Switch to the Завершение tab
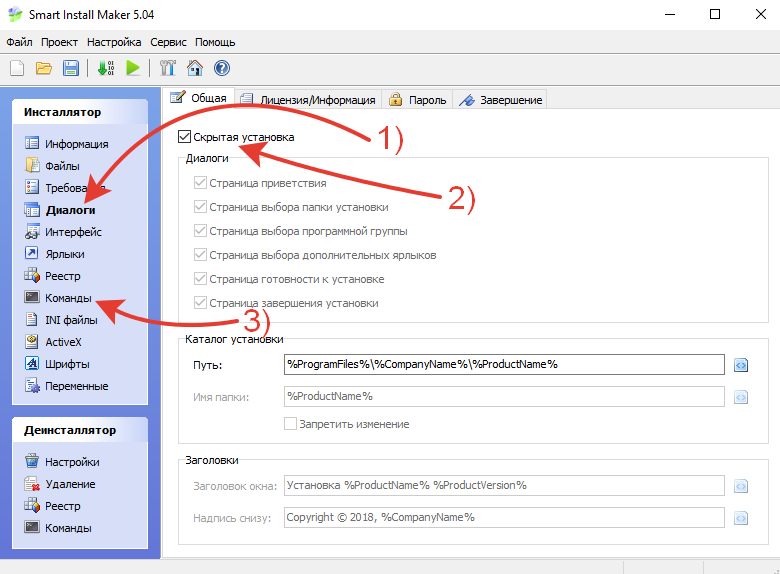 point(500,99)
